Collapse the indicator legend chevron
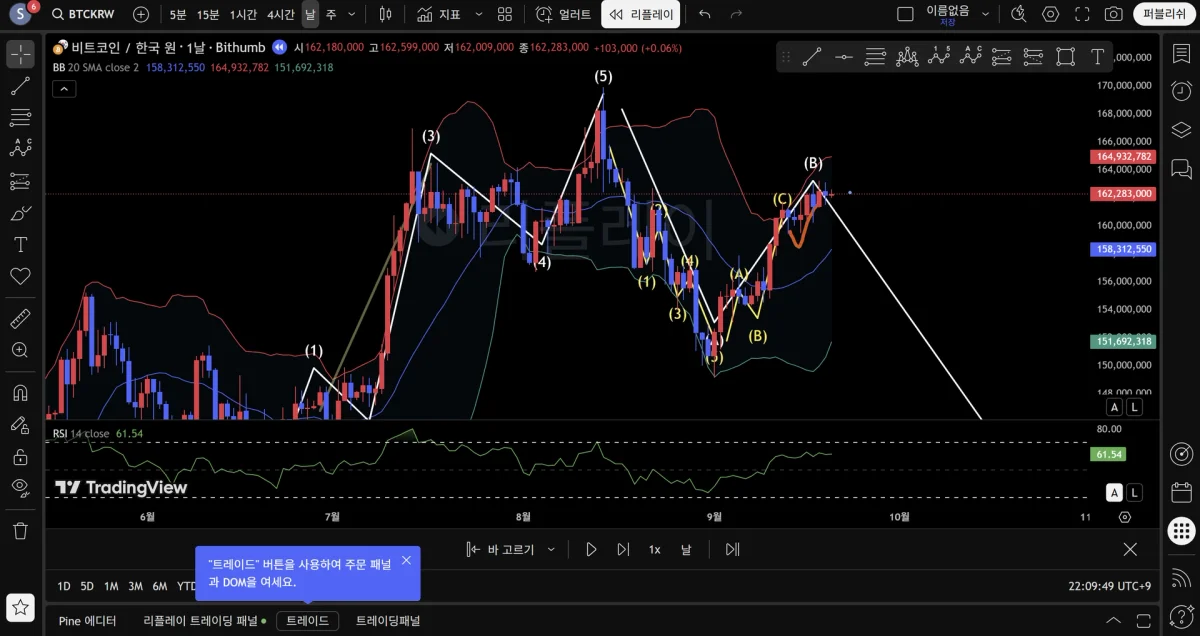 pyautogui.click(x=63, y=89)
